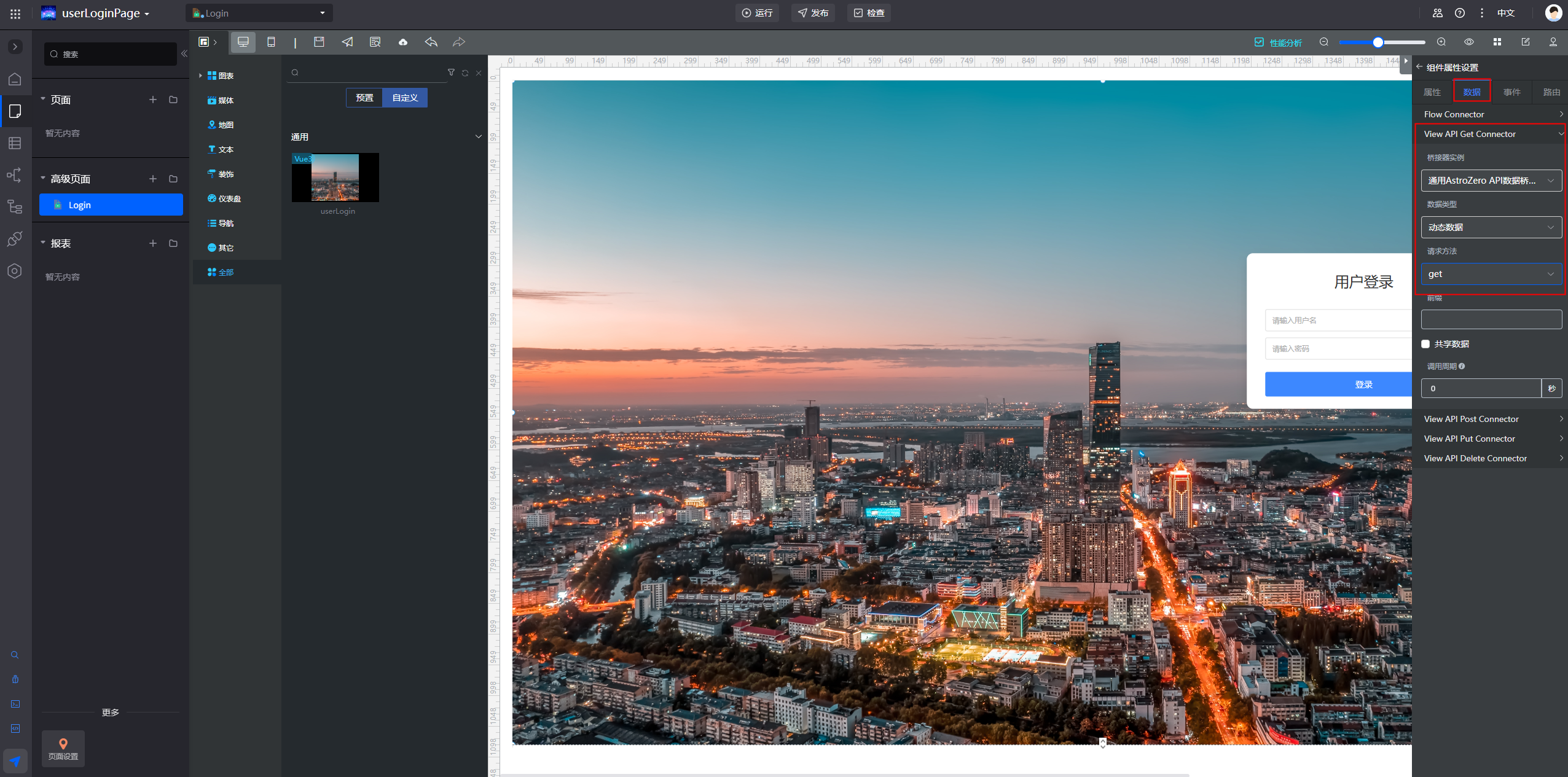Toggle the 性能分析 performance analysis checkbox
The width and height of the screenshot is (1568, 777).
tap(1259, 42)
